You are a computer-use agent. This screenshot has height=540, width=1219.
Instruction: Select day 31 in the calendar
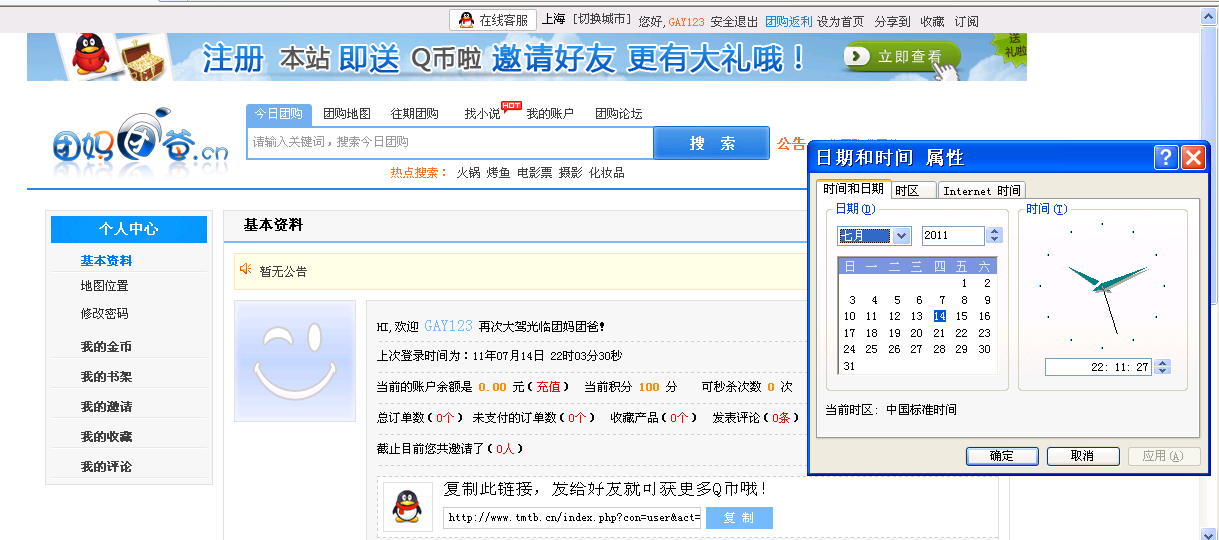[850, 366]
